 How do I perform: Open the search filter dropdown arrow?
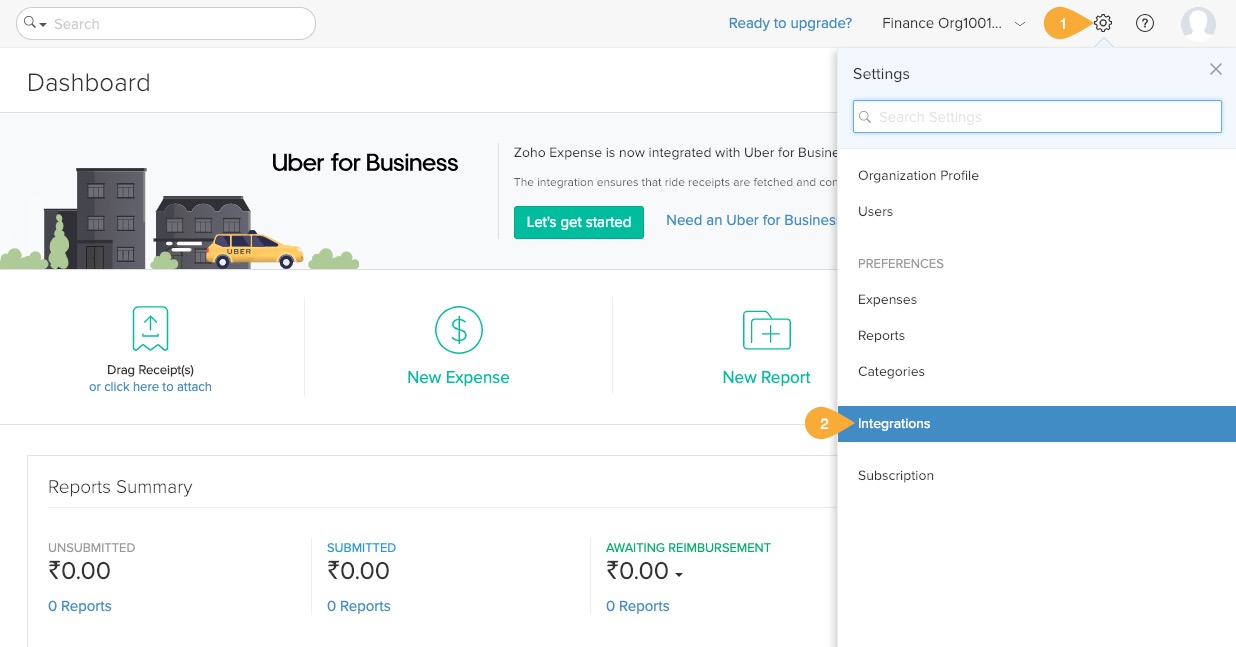(x=44, y=24)
